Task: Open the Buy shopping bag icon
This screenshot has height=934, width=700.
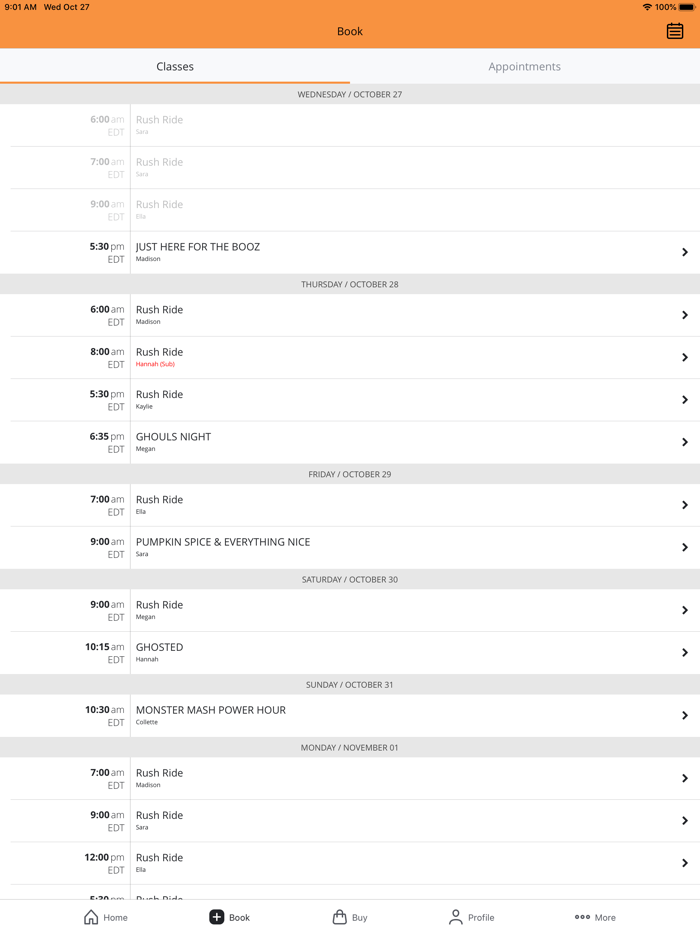Action: 339,917
